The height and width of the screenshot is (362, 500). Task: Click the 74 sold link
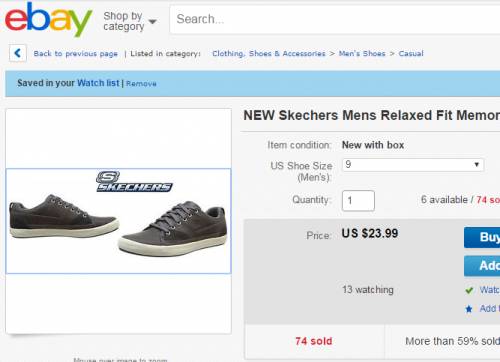coord(314,341)
